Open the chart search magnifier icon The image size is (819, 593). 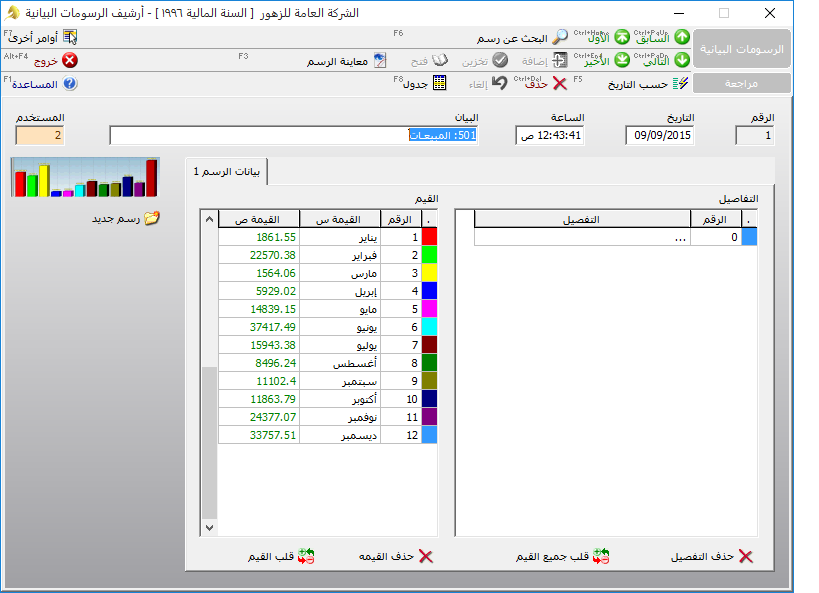click(560, 37)
